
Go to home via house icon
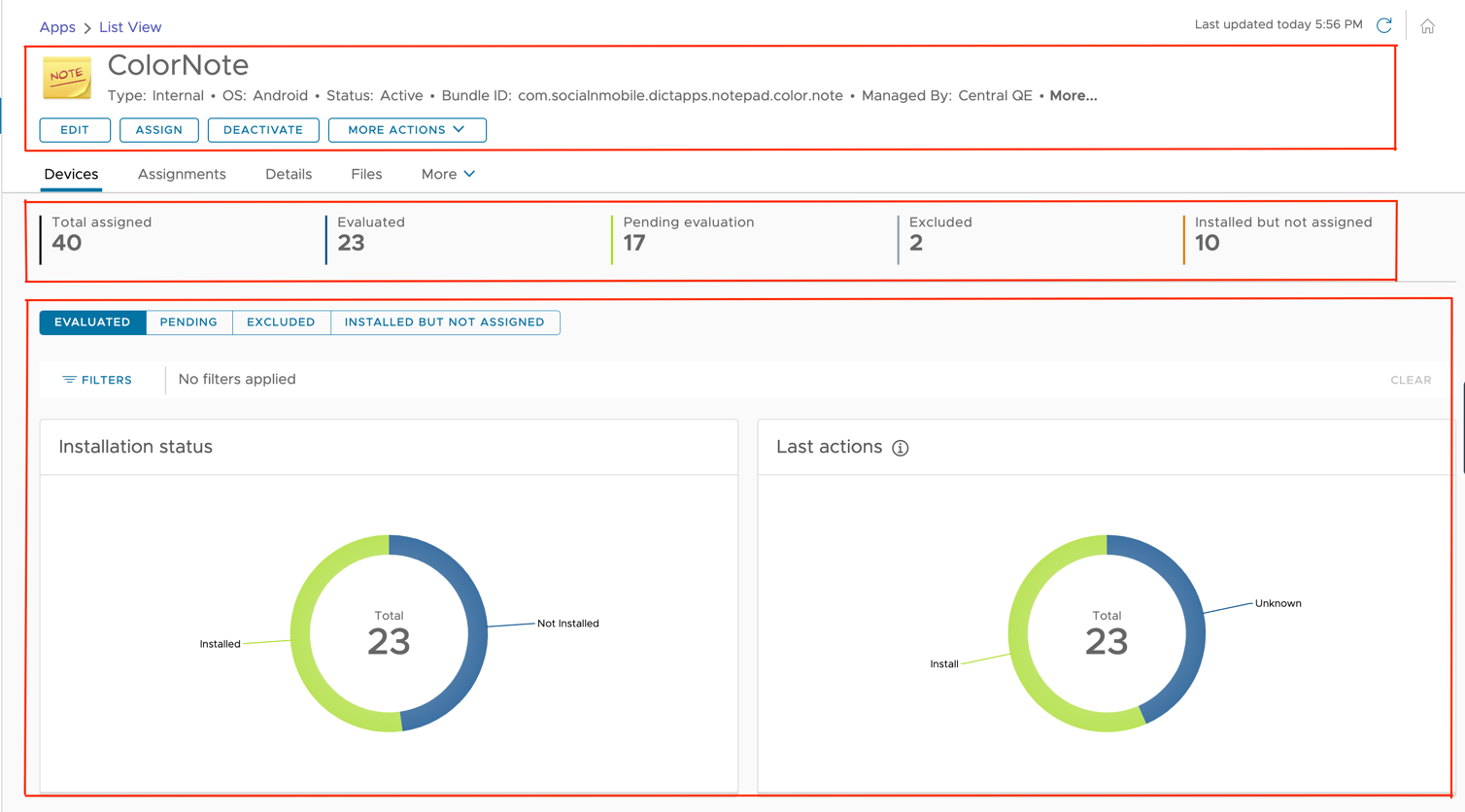[1427, 26]
